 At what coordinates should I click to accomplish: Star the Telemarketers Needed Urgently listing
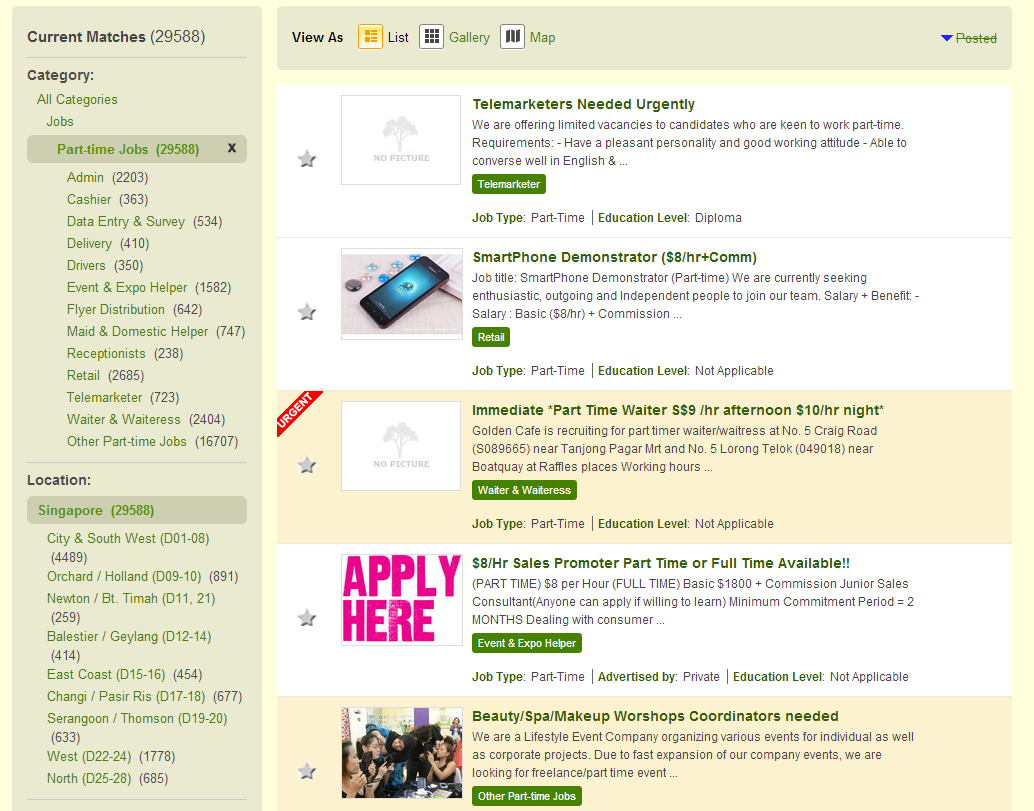(x=307, y=159)
